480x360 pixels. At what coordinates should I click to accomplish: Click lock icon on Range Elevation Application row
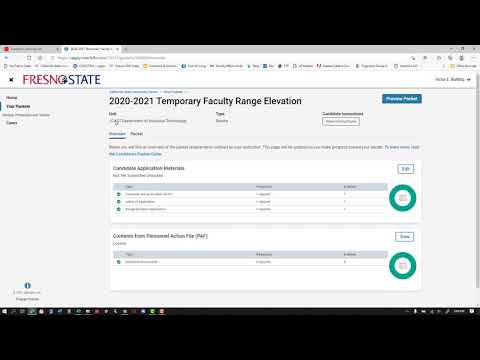click(118, 209)
